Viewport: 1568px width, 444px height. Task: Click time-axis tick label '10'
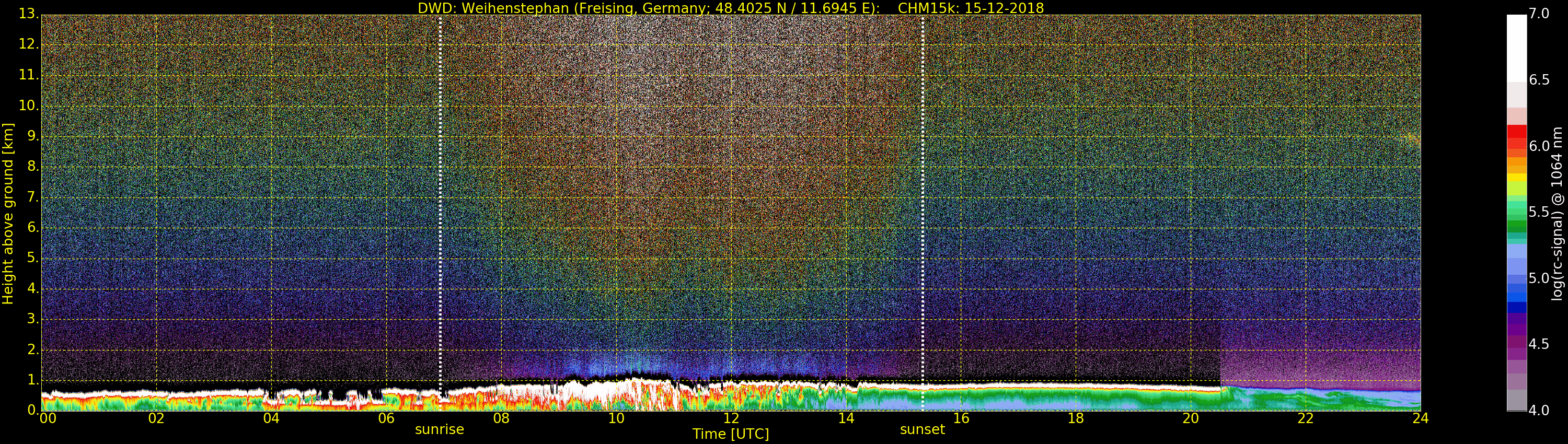tap(617, 418)
